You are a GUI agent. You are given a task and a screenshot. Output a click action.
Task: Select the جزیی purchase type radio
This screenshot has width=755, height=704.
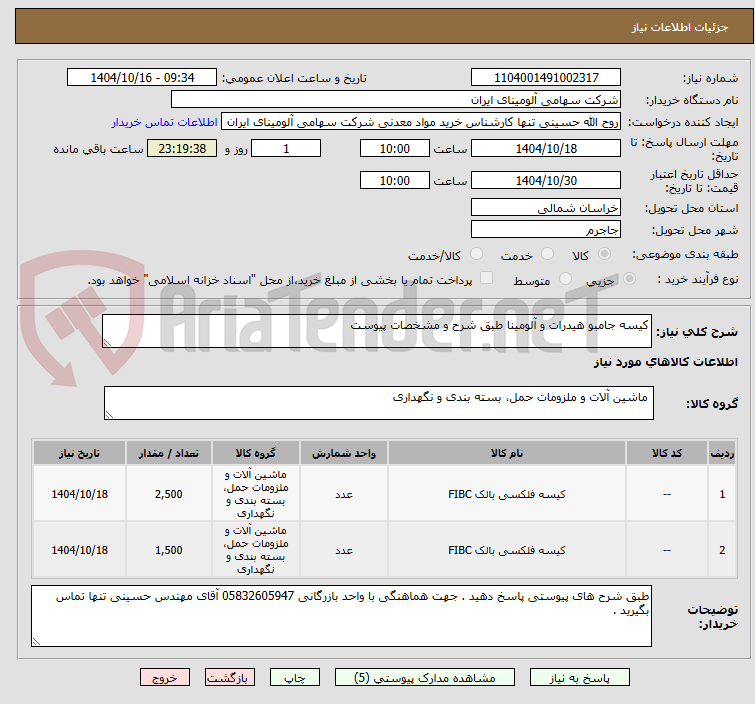629,279
